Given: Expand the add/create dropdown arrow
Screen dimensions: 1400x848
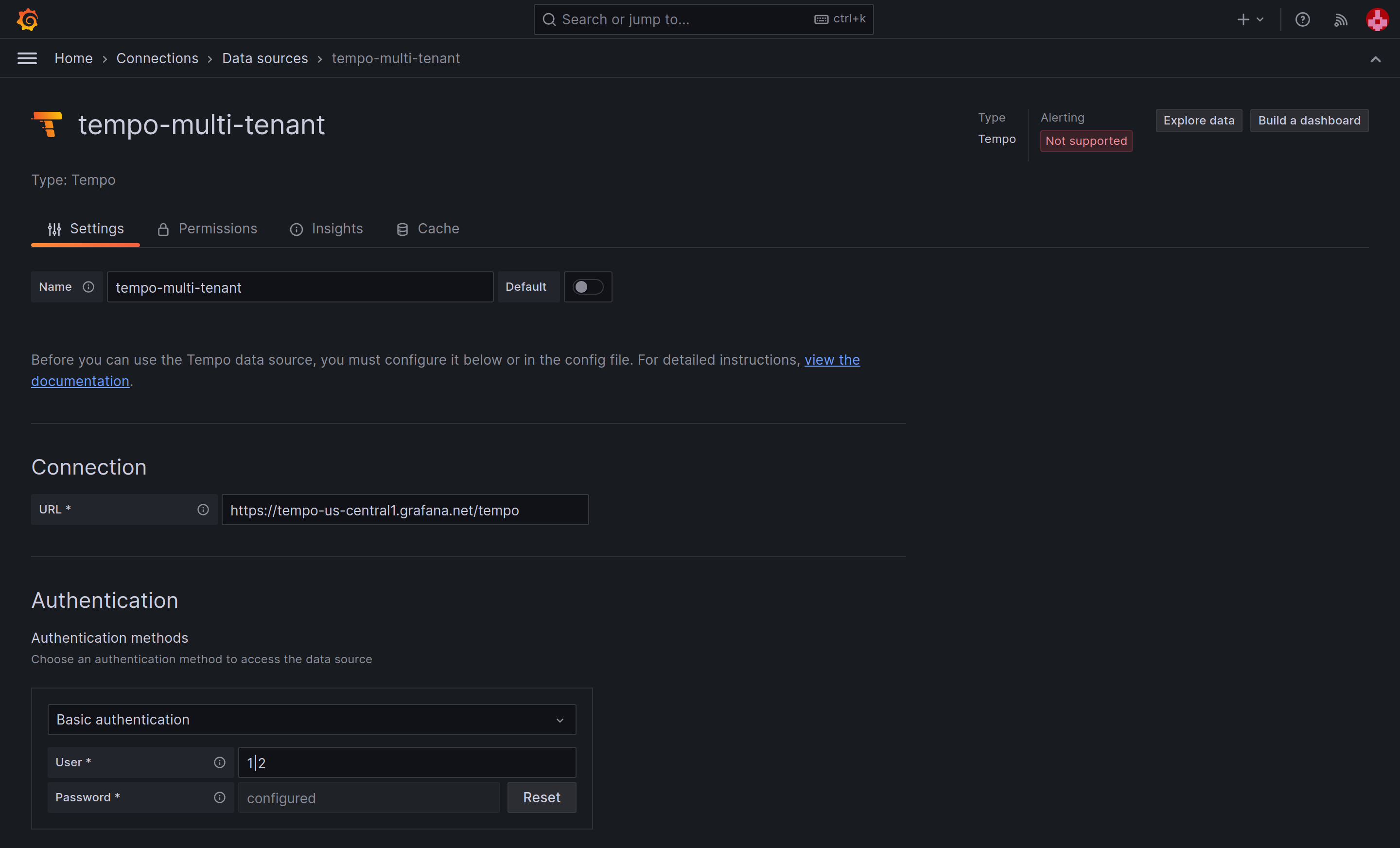Looking at the screenshot, I should point(1259,19).
